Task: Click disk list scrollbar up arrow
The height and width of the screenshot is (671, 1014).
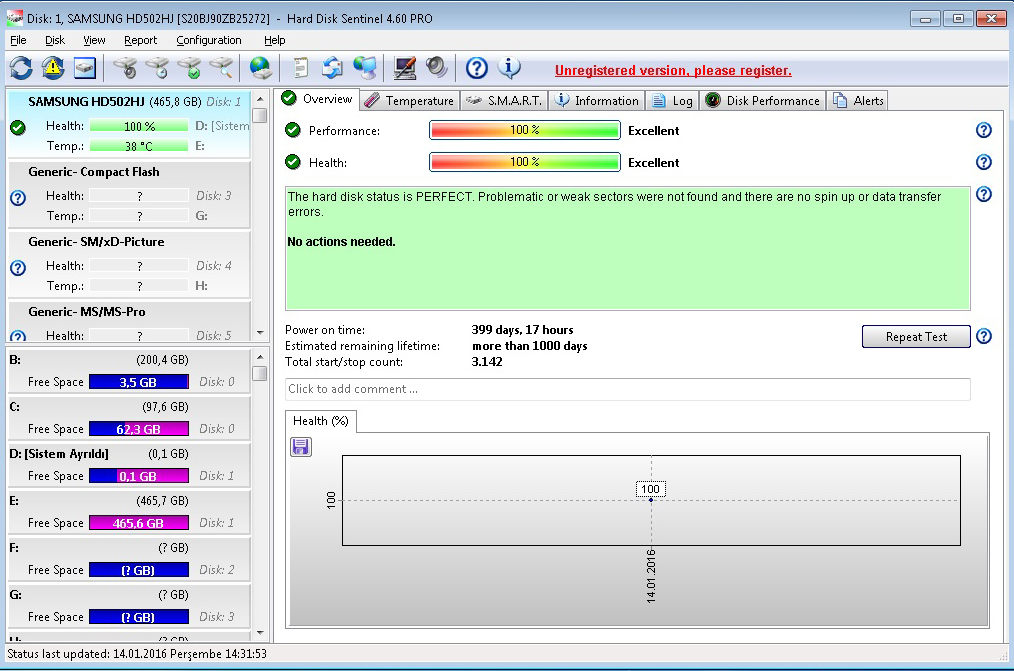Action: [260, 99]
